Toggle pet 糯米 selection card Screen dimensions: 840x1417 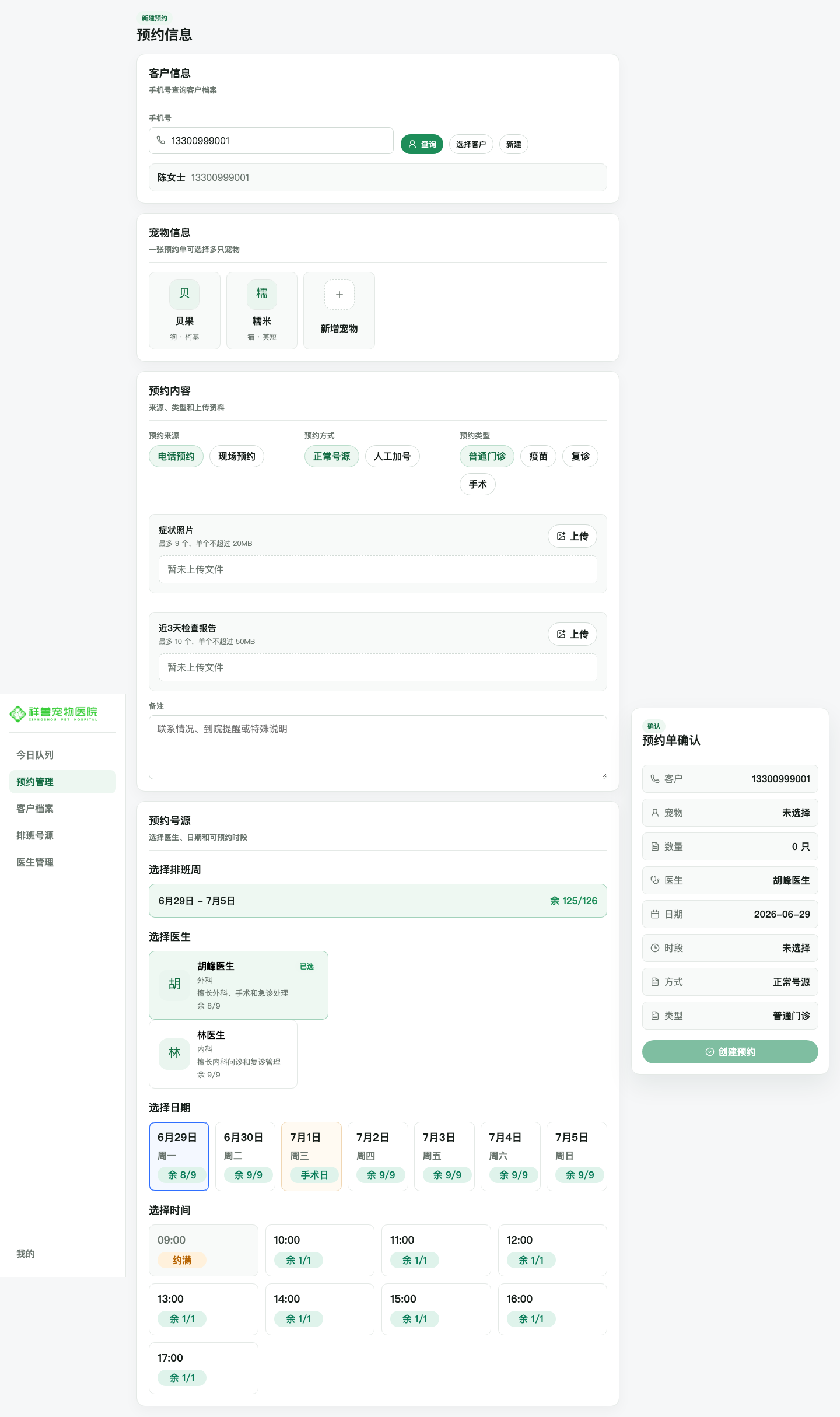[262, 310]
